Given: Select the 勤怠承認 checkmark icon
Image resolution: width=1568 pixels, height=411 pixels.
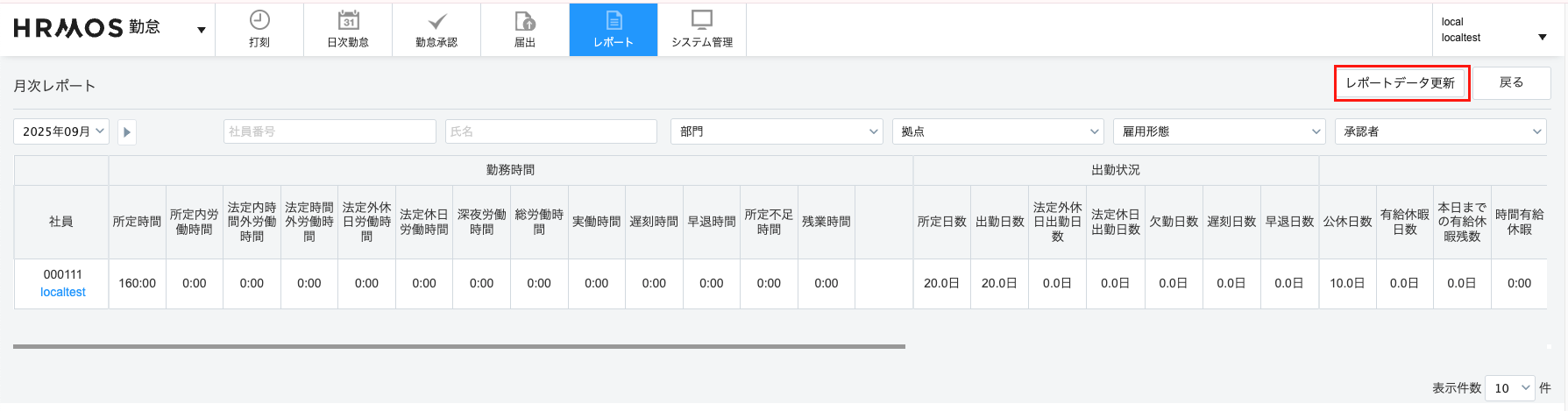Looking at the screenshot, I should click(436, 20).
